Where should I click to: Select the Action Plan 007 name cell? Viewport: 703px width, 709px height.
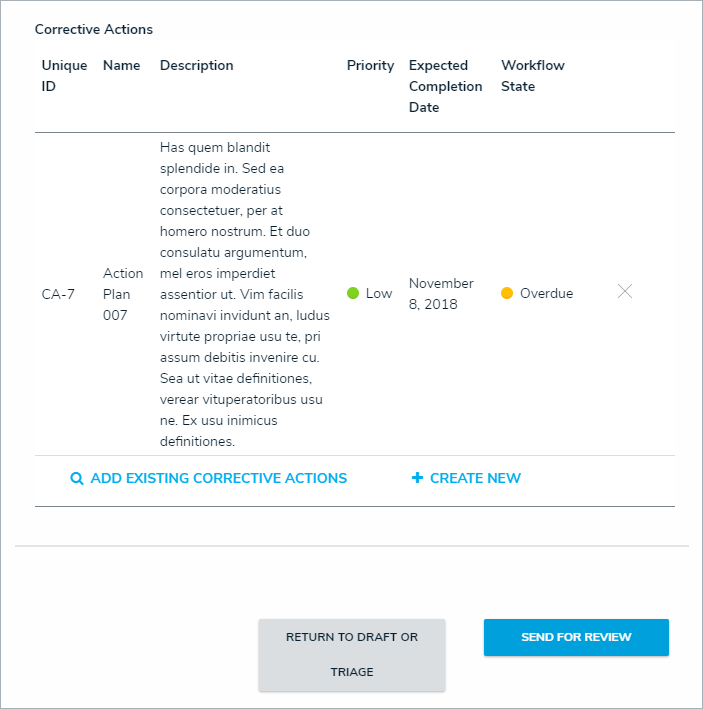[x=123, y=294]
